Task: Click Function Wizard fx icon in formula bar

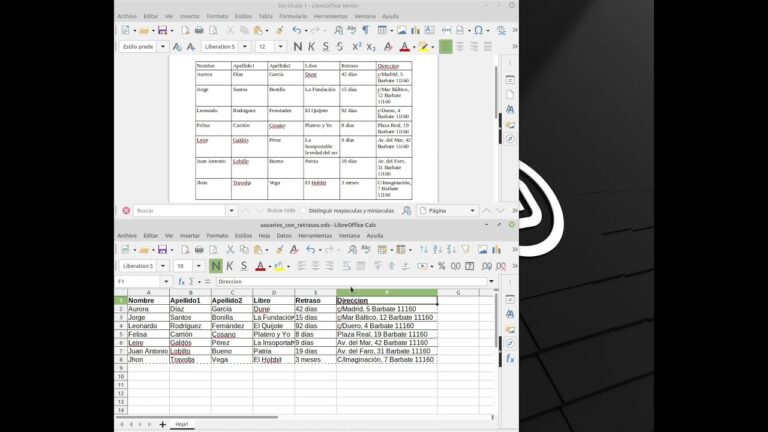Action: click(x=181, y=282)
